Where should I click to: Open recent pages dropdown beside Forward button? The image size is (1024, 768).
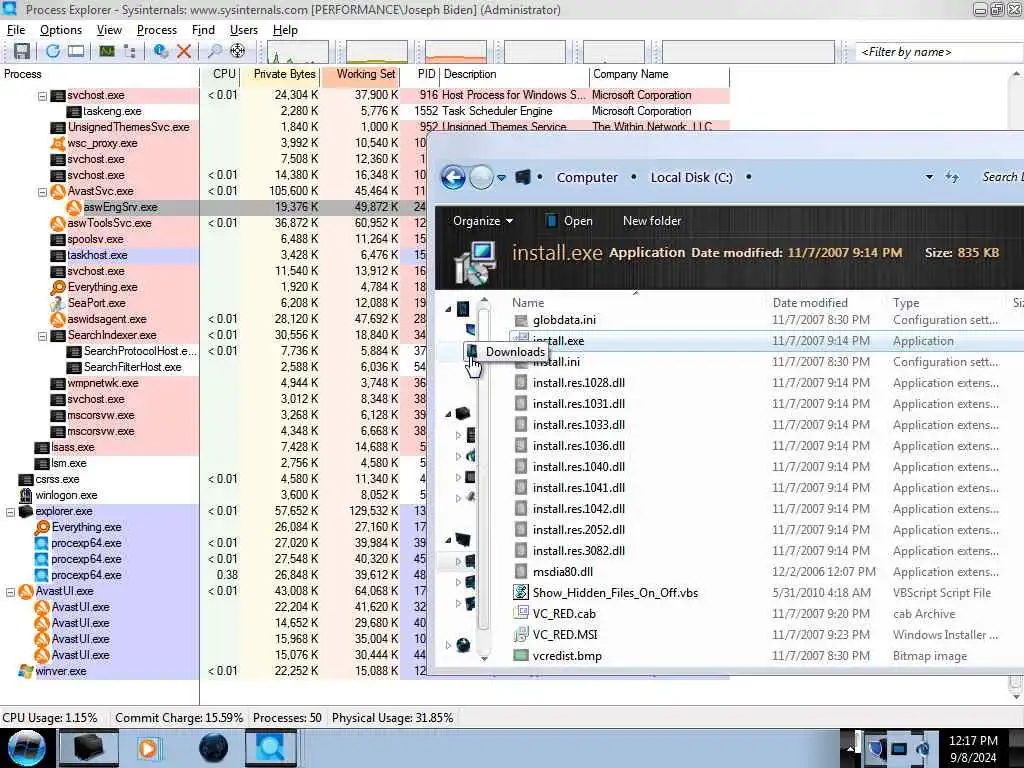click(x=502, y=178)
